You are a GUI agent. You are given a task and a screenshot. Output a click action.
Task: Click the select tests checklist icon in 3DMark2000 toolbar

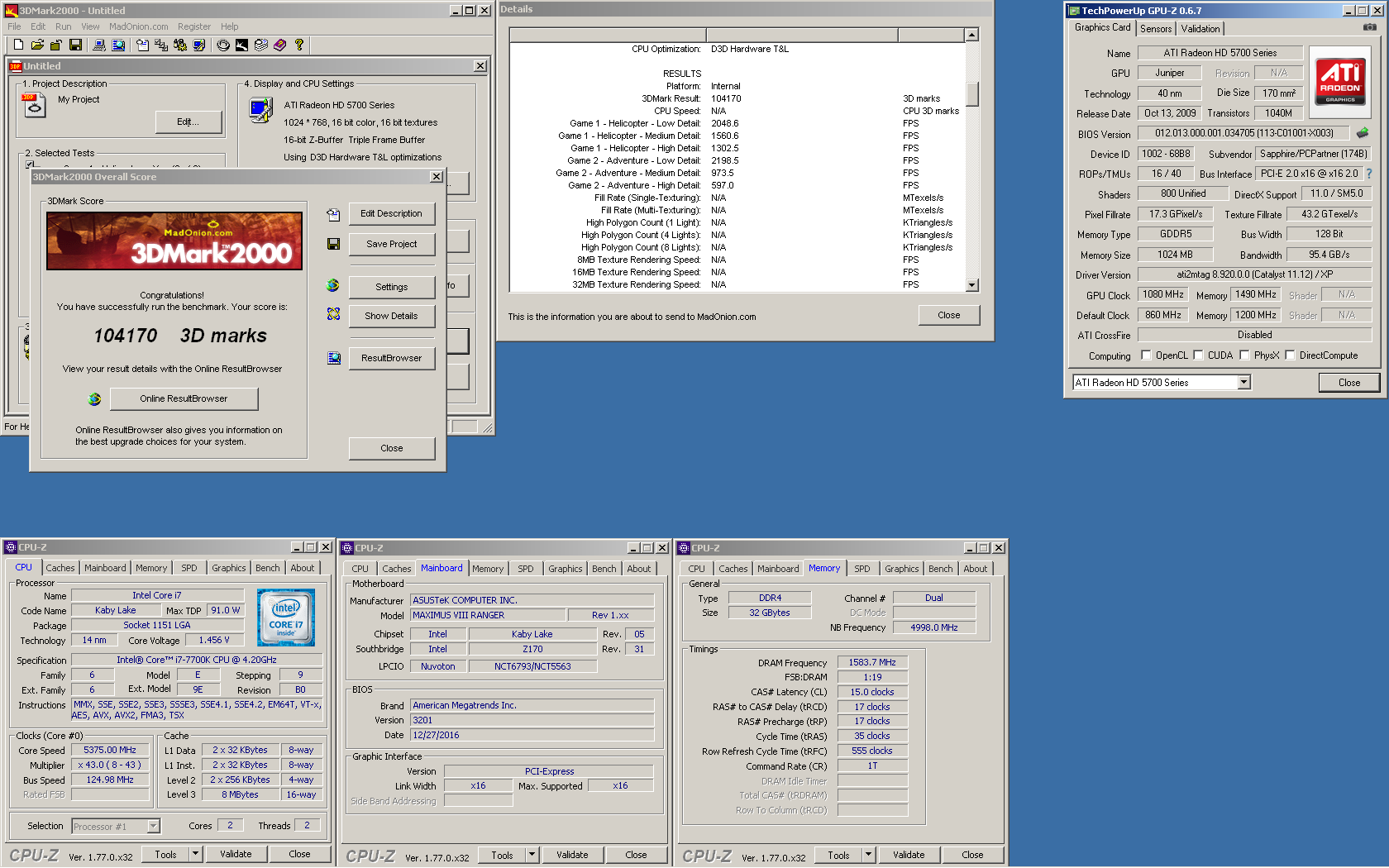pos(161,45)
